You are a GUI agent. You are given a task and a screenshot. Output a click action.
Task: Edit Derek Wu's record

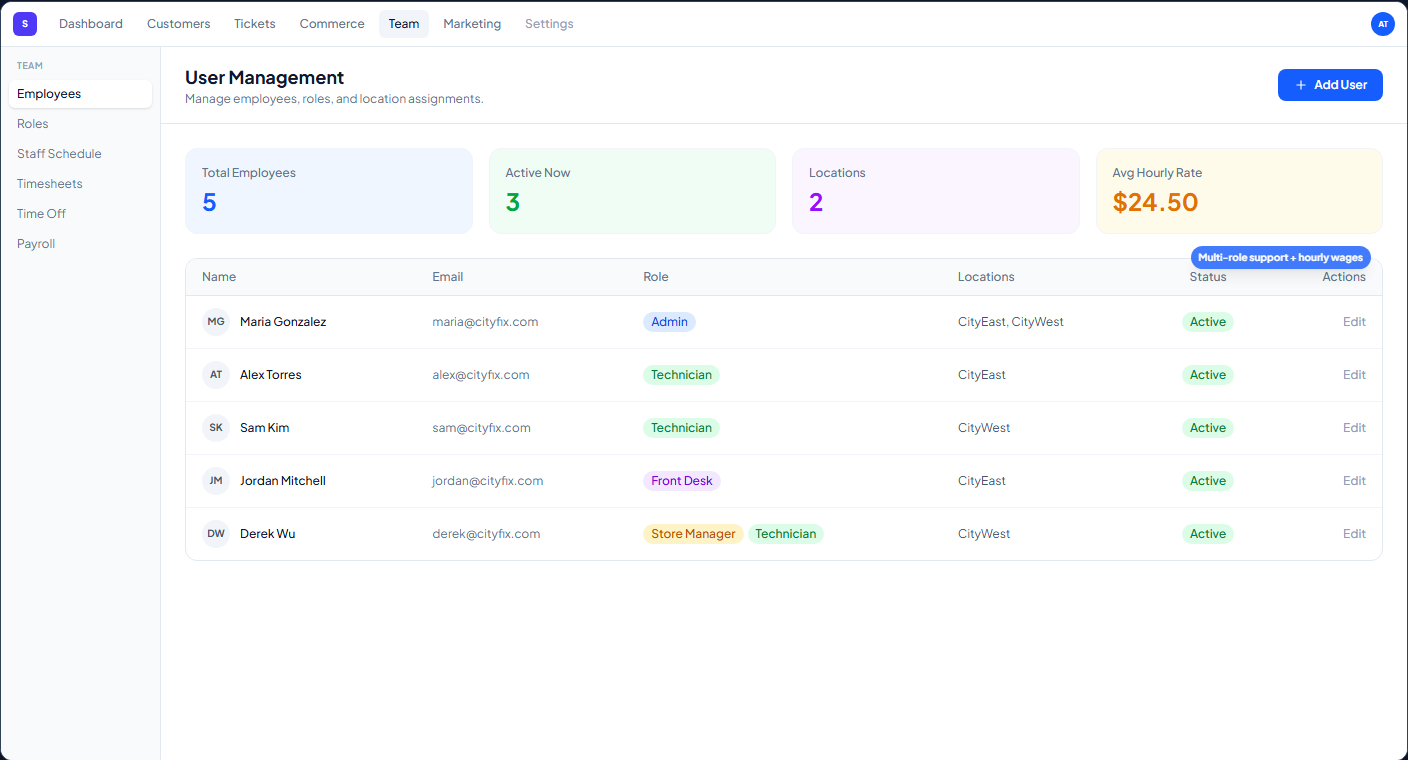pyautogui.click(x=1354, y=534)
